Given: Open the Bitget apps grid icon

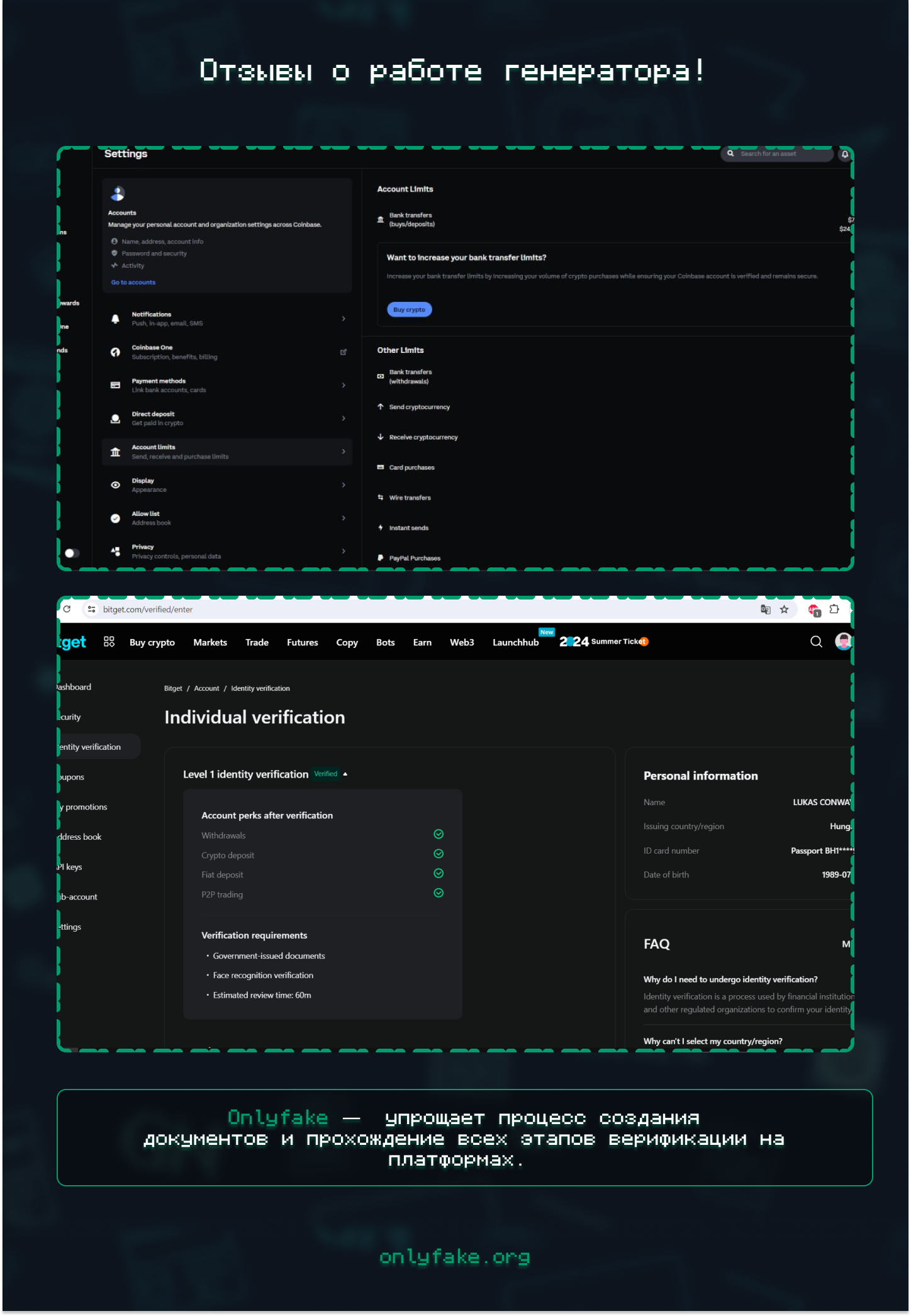Looking at the screenshot, I should tap(109, 642).
